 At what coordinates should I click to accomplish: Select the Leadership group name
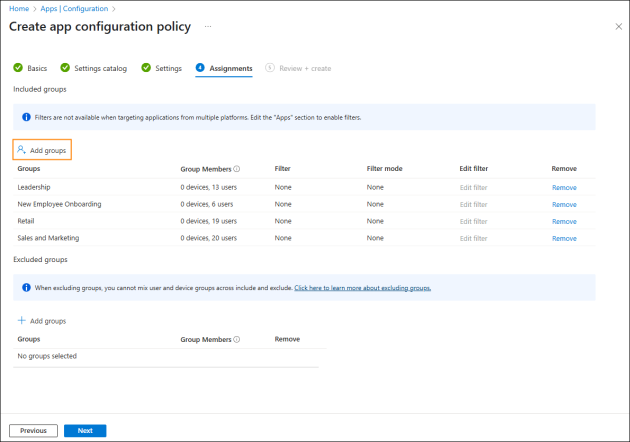pyautogui.click(x=34, y=187)
